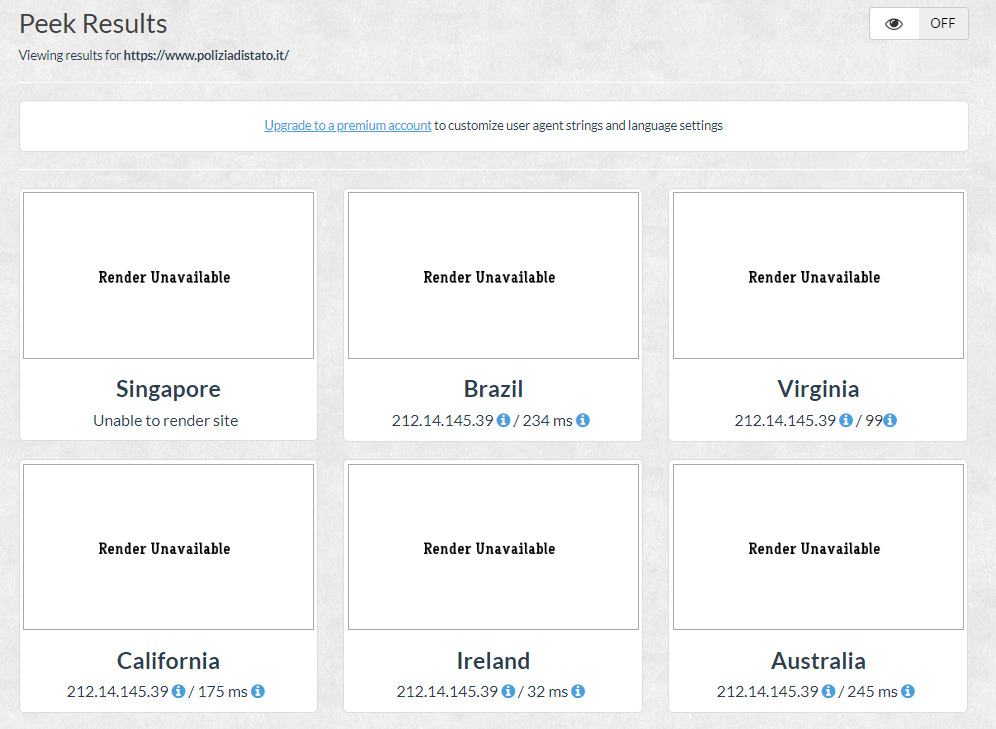Select the Virginia render preview
Screen dimensions: 996x729
tap(818, 275)
